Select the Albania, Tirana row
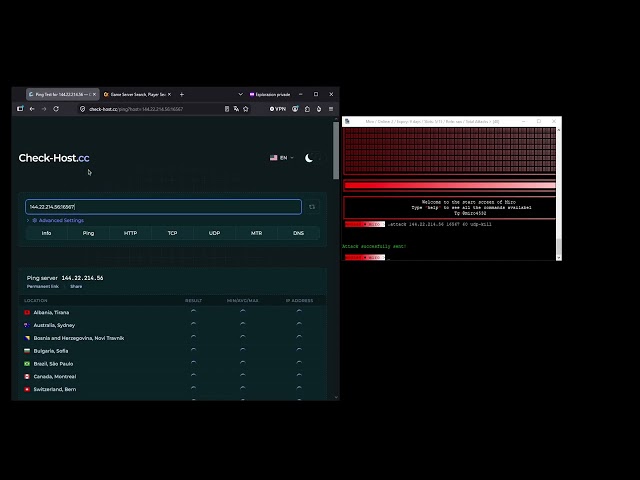 point(172,312)
